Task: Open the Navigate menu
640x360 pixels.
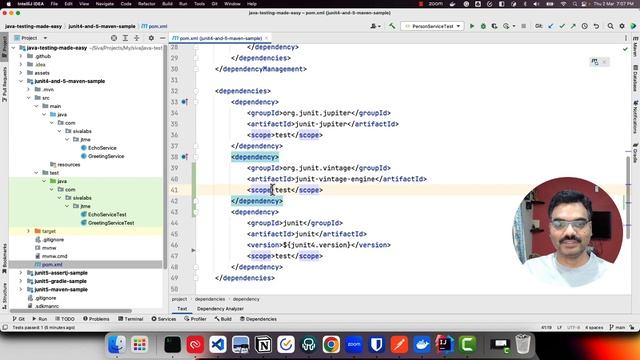Action: pos(104,4)
